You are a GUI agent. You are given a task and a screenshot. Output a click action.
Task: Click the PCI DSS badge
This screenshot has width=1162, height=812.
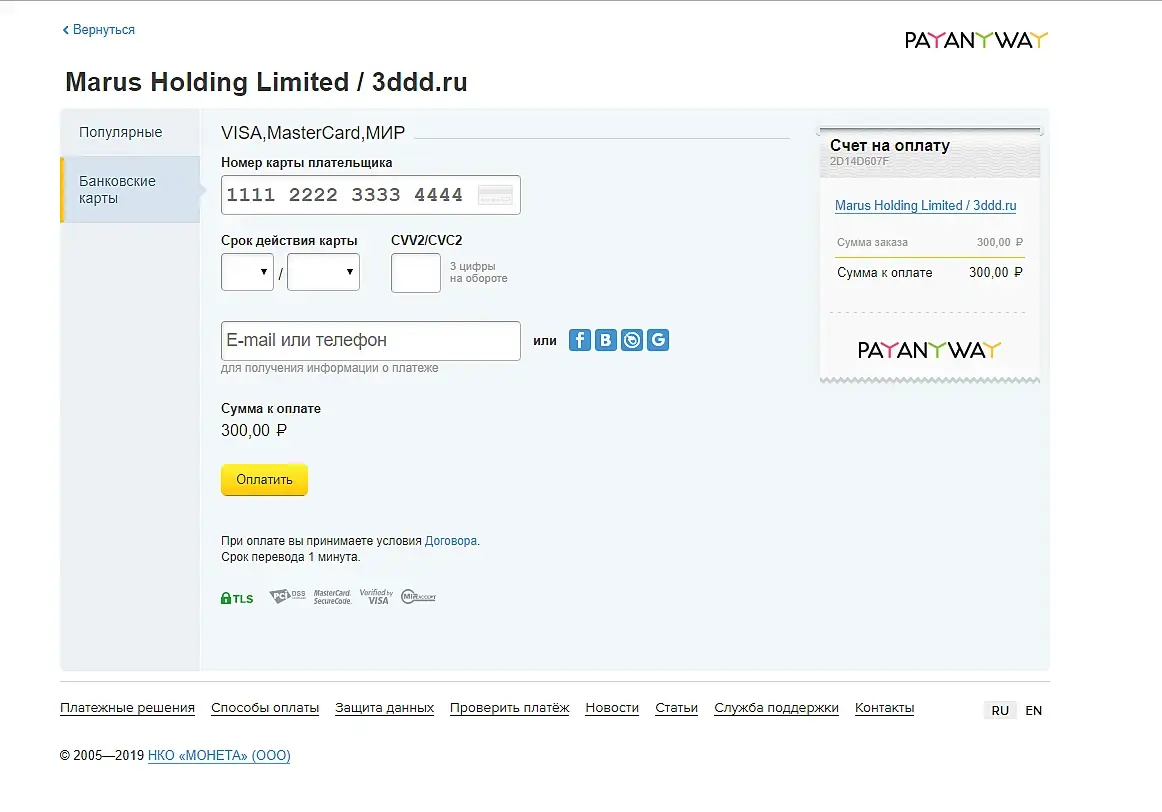[x=287, y=597]
